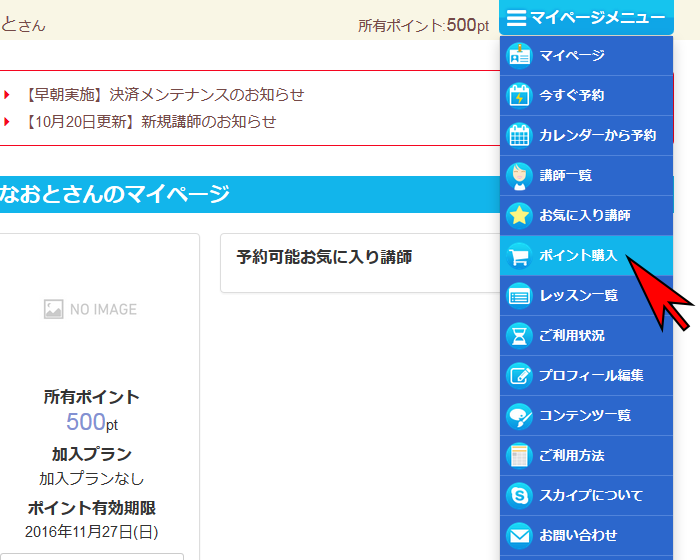Click the pencil profile edit icon

pyautogui.click(x=519, y=375)
